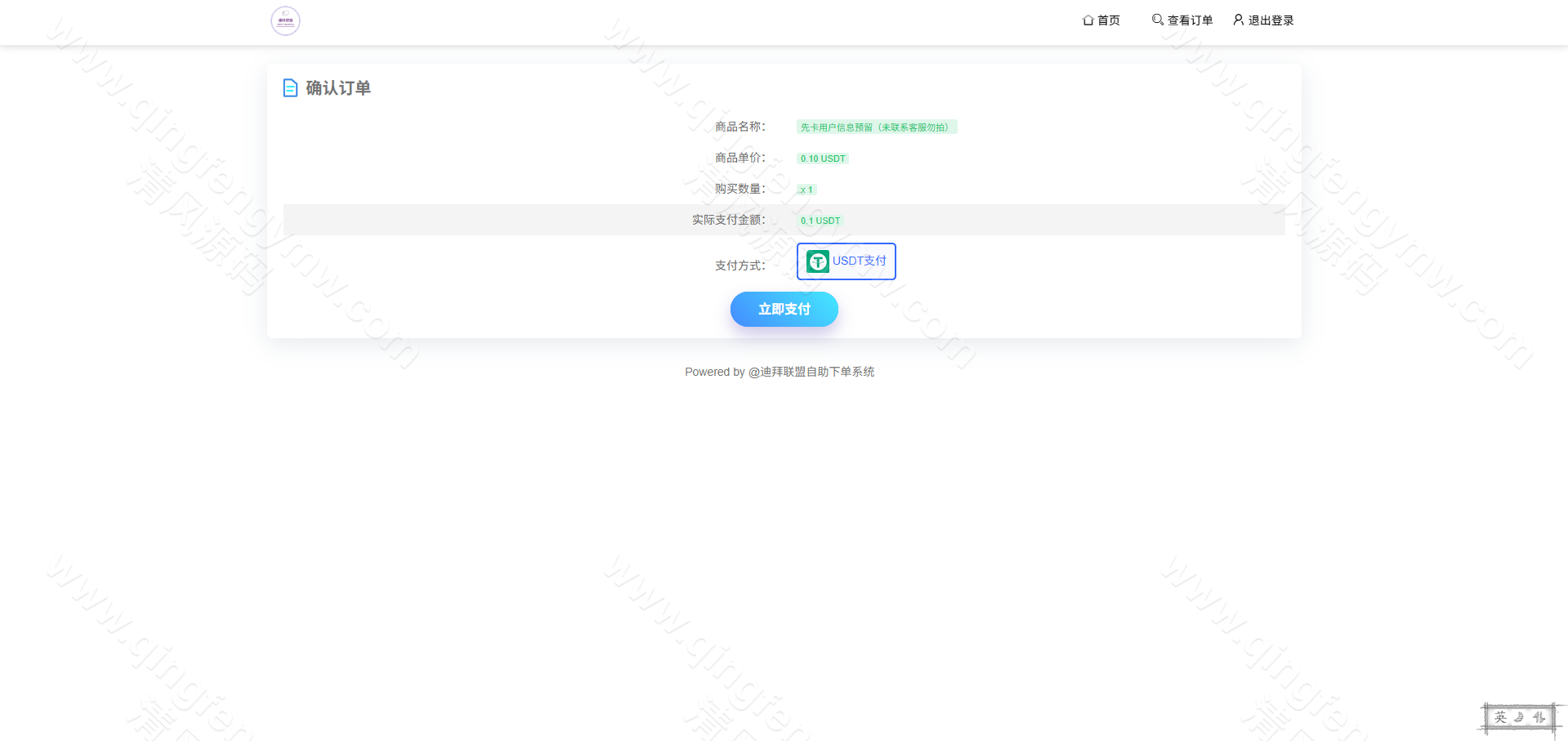1568x741 pixels.
Task: Click the 购买数量 label
Action: 740,189
